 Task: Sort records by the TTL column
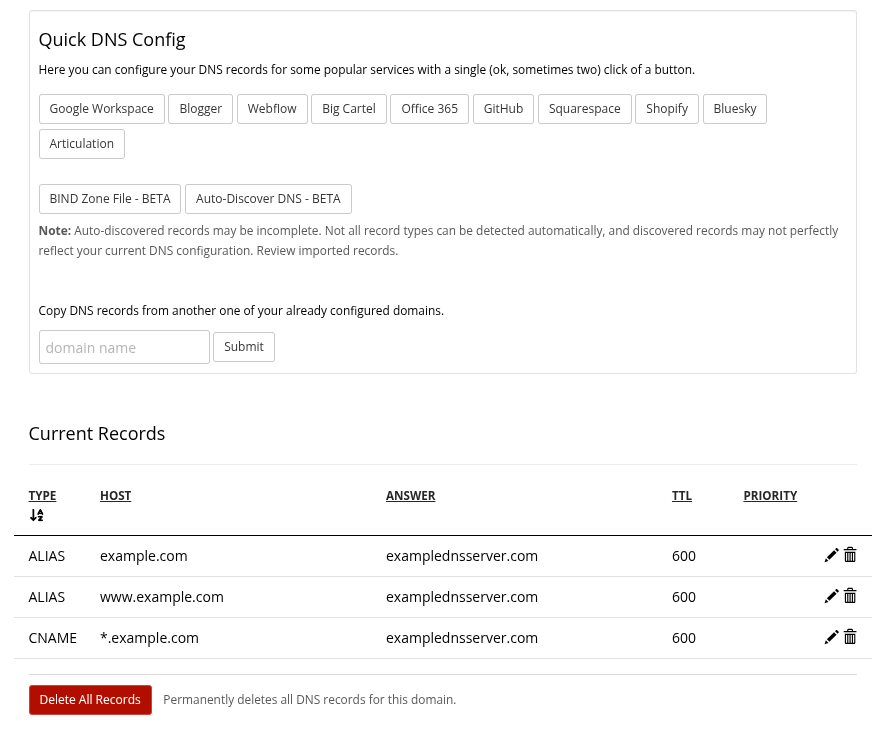(681, 495)
